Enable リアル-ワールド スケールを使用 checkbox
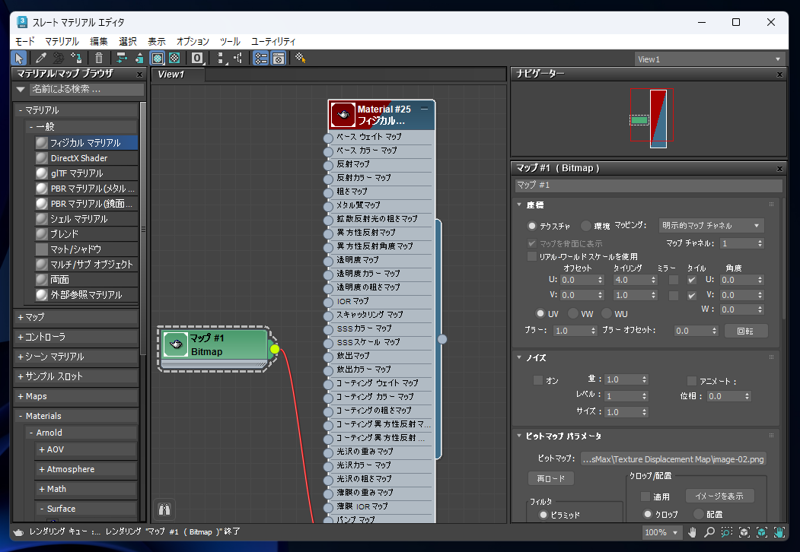 pyautogui.click(x=532, y=256)
